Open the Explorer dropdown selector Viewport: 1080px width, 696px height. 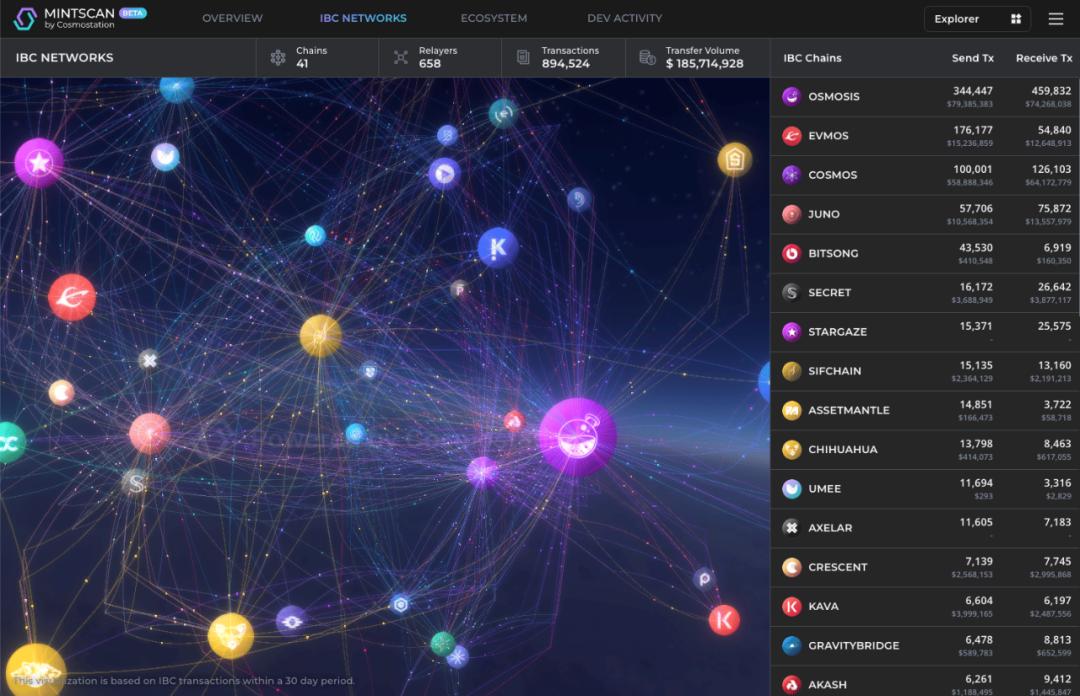[x=977, y=19]
